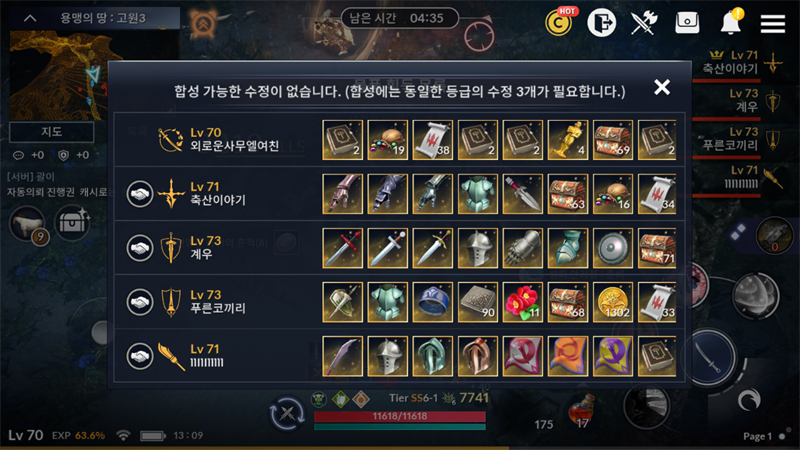Open the notification bell icon
The image size is (800, 450).
point(731,22)
